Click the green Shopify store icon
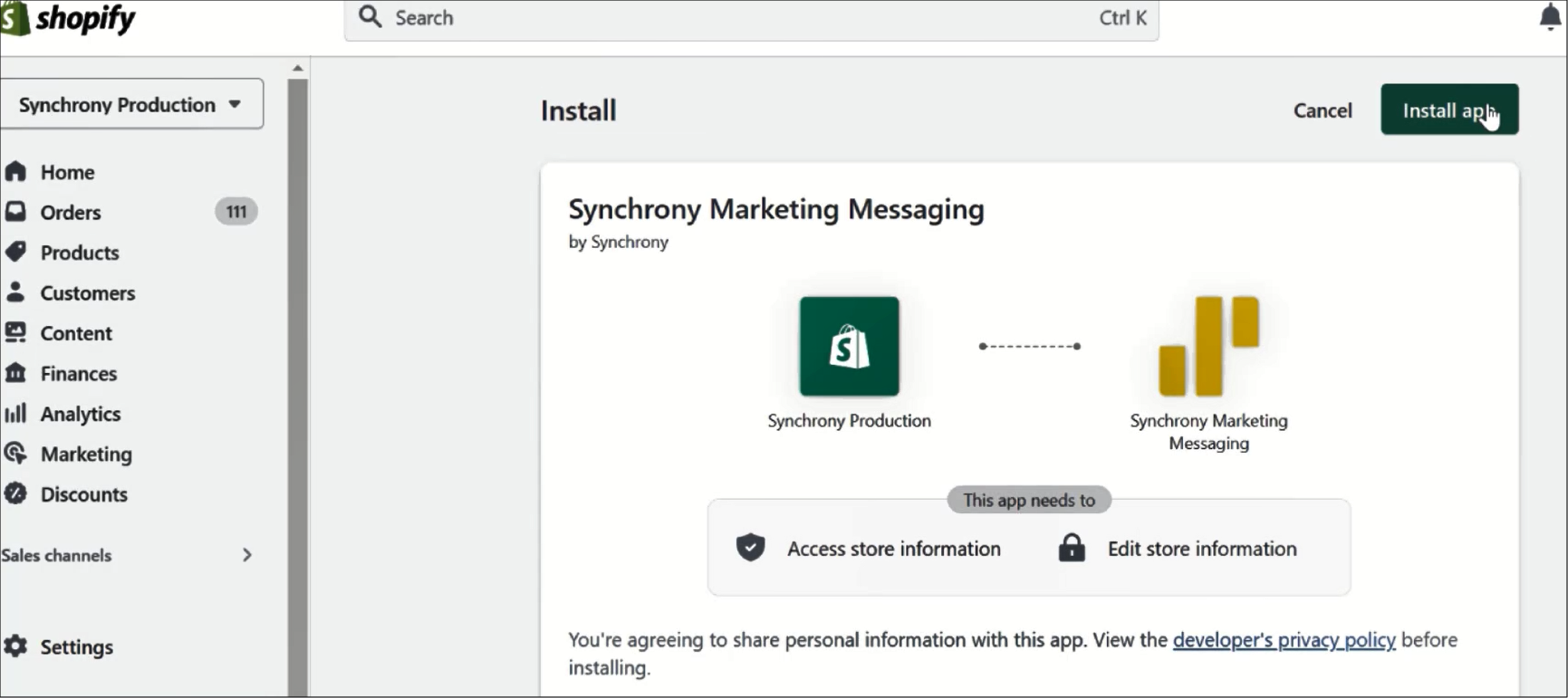Image resolution: width=1568 pixels, height=698 pixels. click(849, 346)
